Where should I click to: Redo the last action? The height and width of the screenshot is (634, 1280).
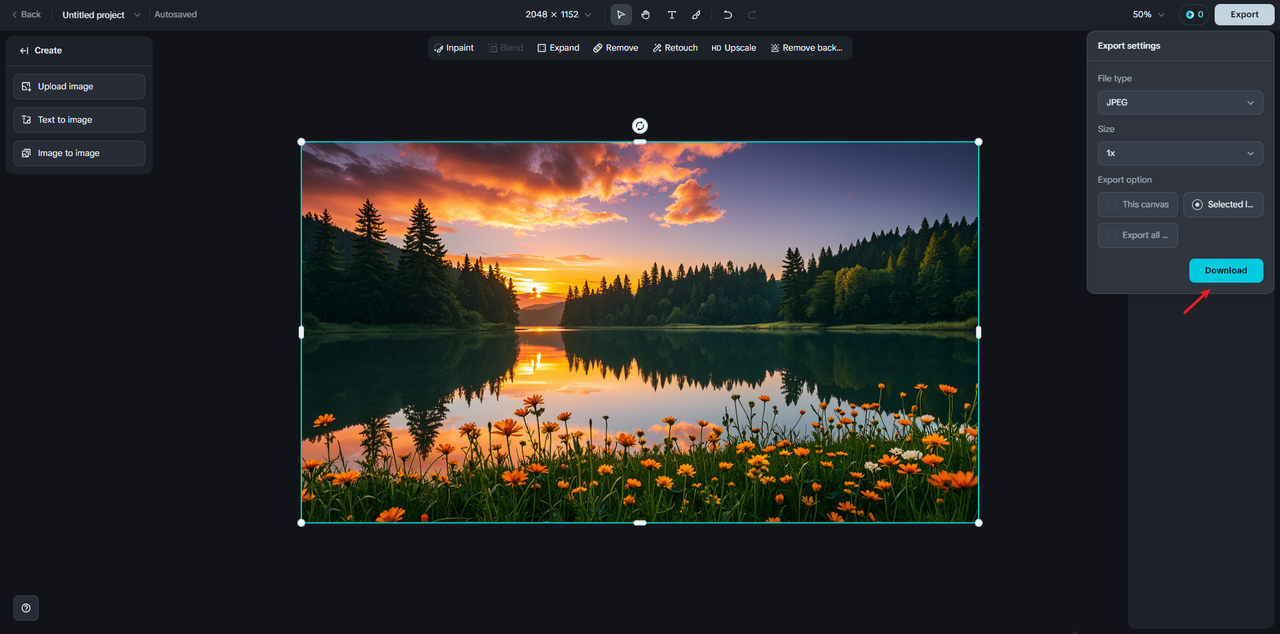point(752,15)
